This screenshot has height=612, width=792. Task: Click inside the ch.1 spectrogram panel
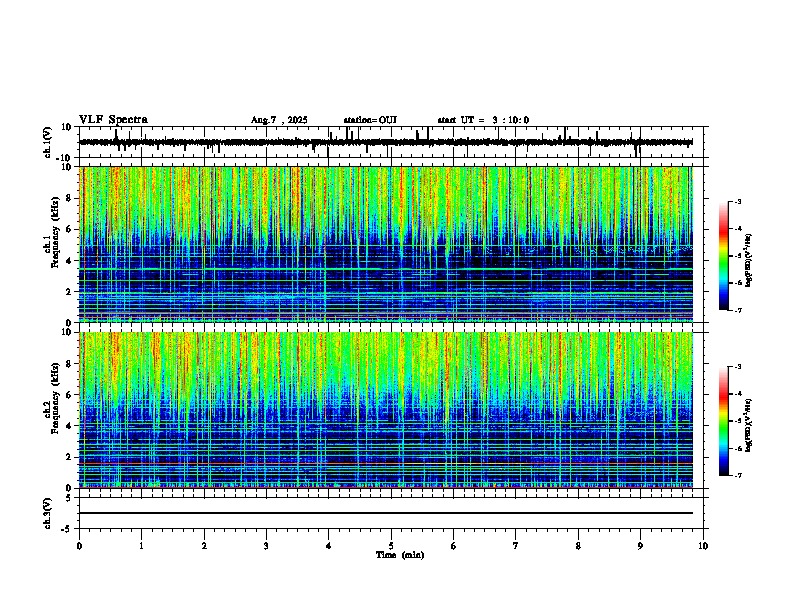pos(386,244)
